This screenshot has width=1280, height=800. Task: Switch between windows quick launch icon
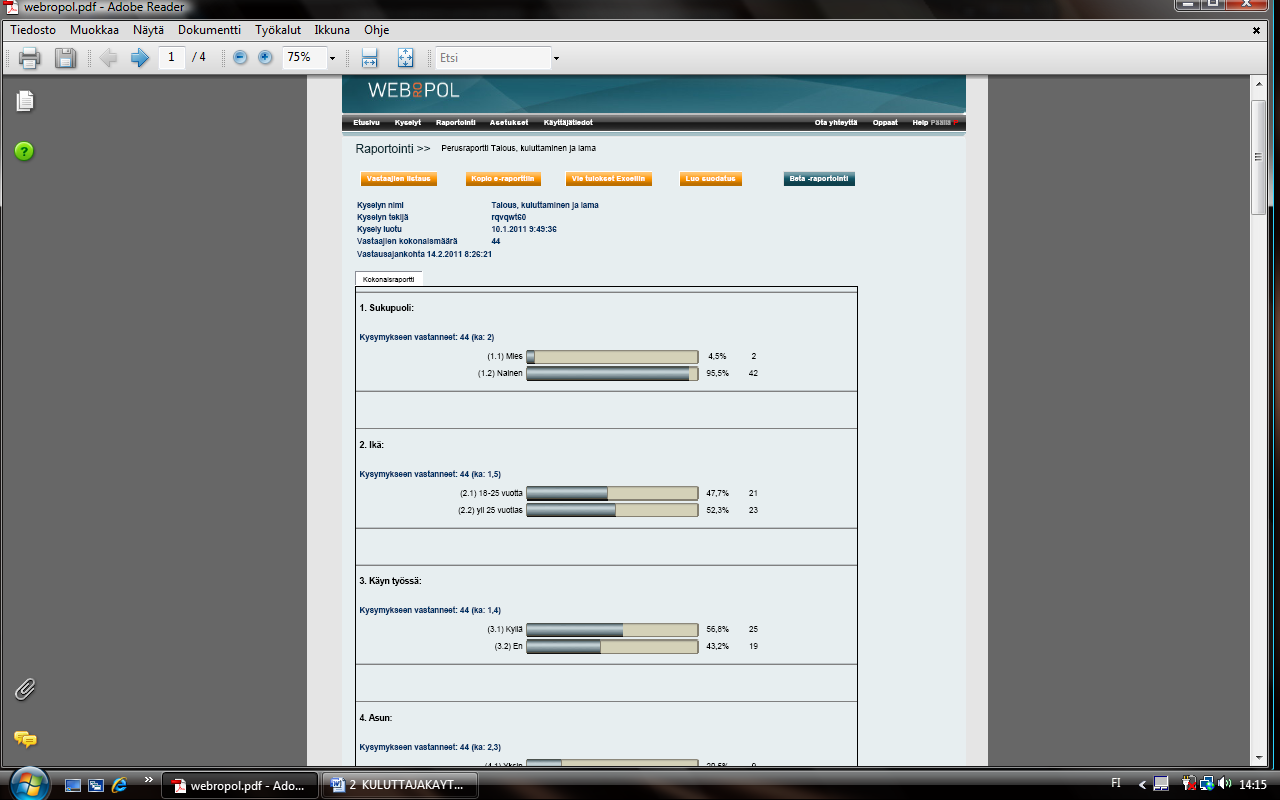coord(96,785)
